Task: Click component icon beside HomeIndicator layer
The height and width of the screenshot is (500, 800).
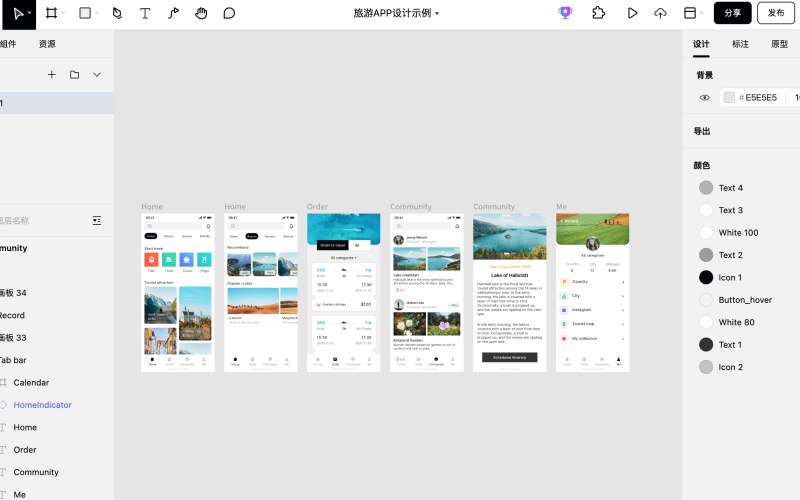Action: 3,405
